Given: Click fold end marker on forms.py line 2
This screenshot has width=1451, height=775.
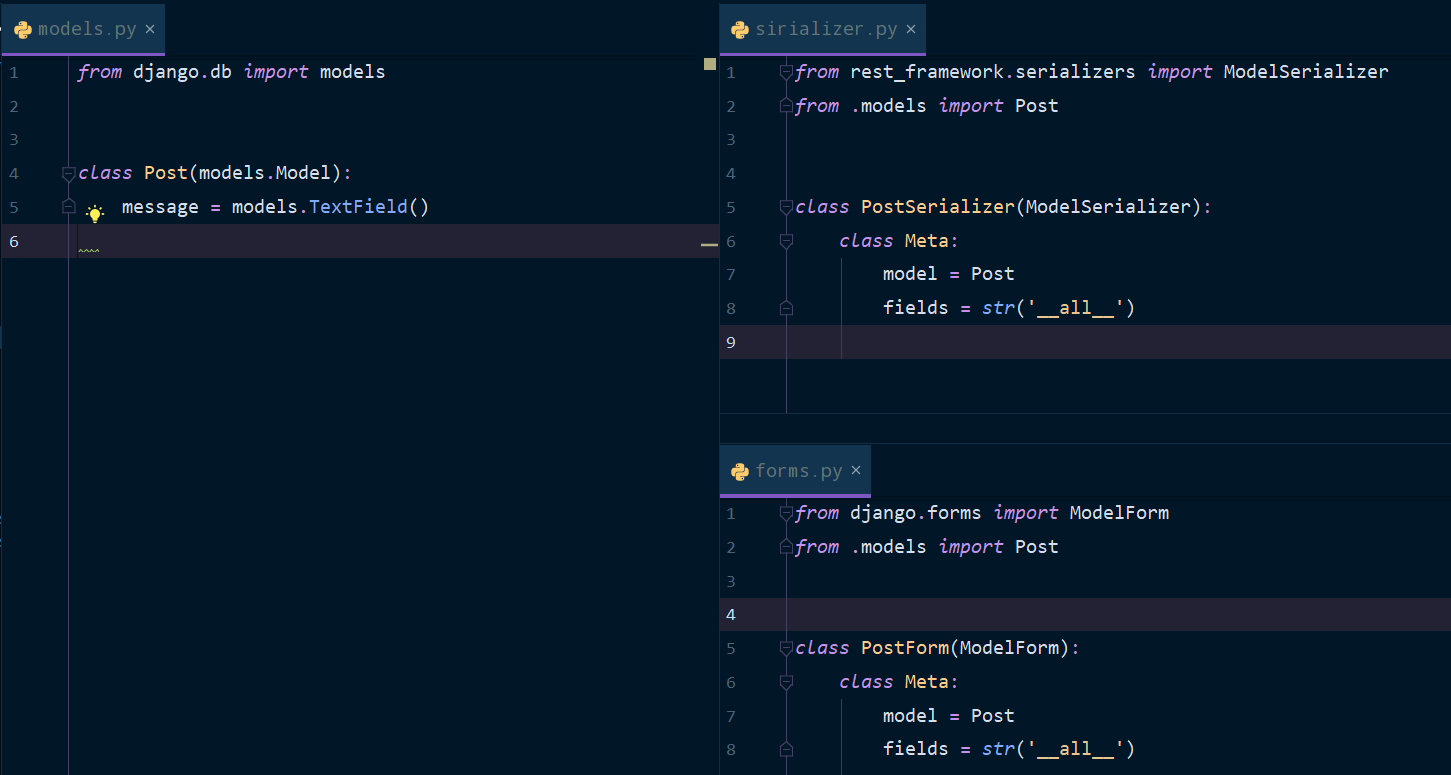Looking at the screenshot, I should [x=786, y=547].
